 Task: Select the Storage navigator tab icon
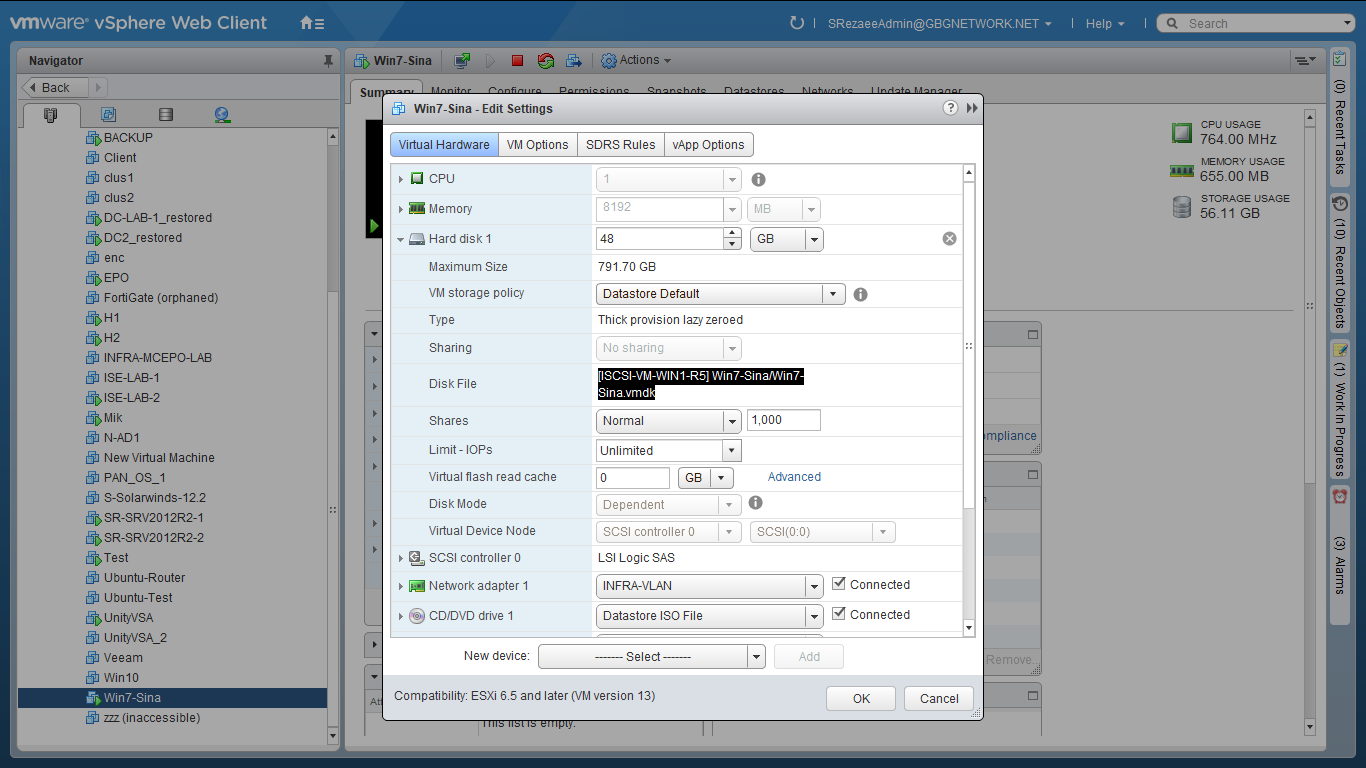coord(166,115)
